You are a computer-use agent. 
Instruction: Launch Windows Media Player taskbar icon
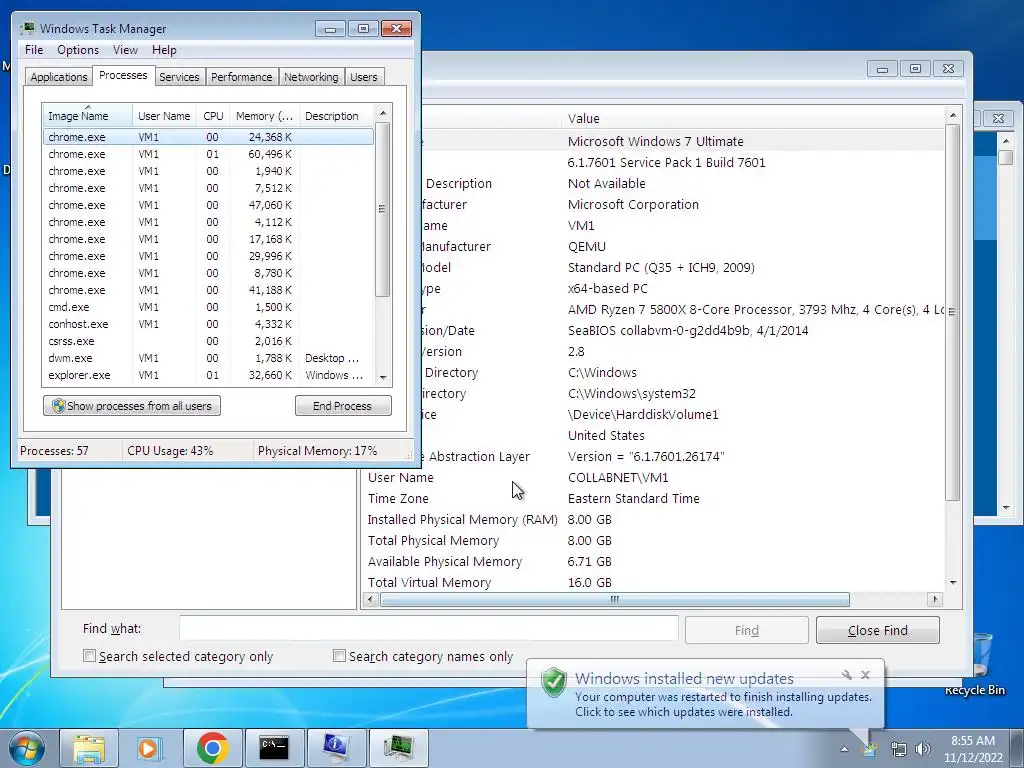tap(149, 748)
